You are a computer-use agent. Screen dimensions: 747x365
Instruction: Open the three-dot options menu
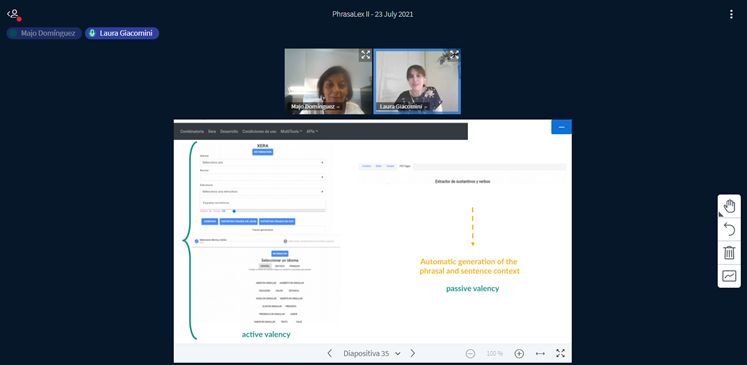(731, 14)
